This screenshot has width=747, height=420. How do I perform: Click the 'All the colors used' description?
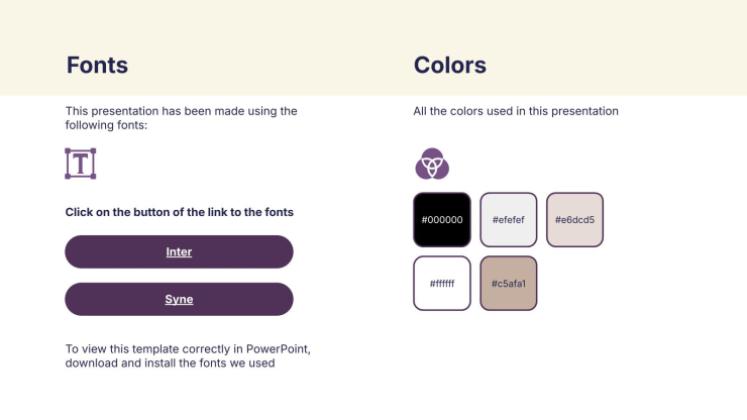pos(516,111)
